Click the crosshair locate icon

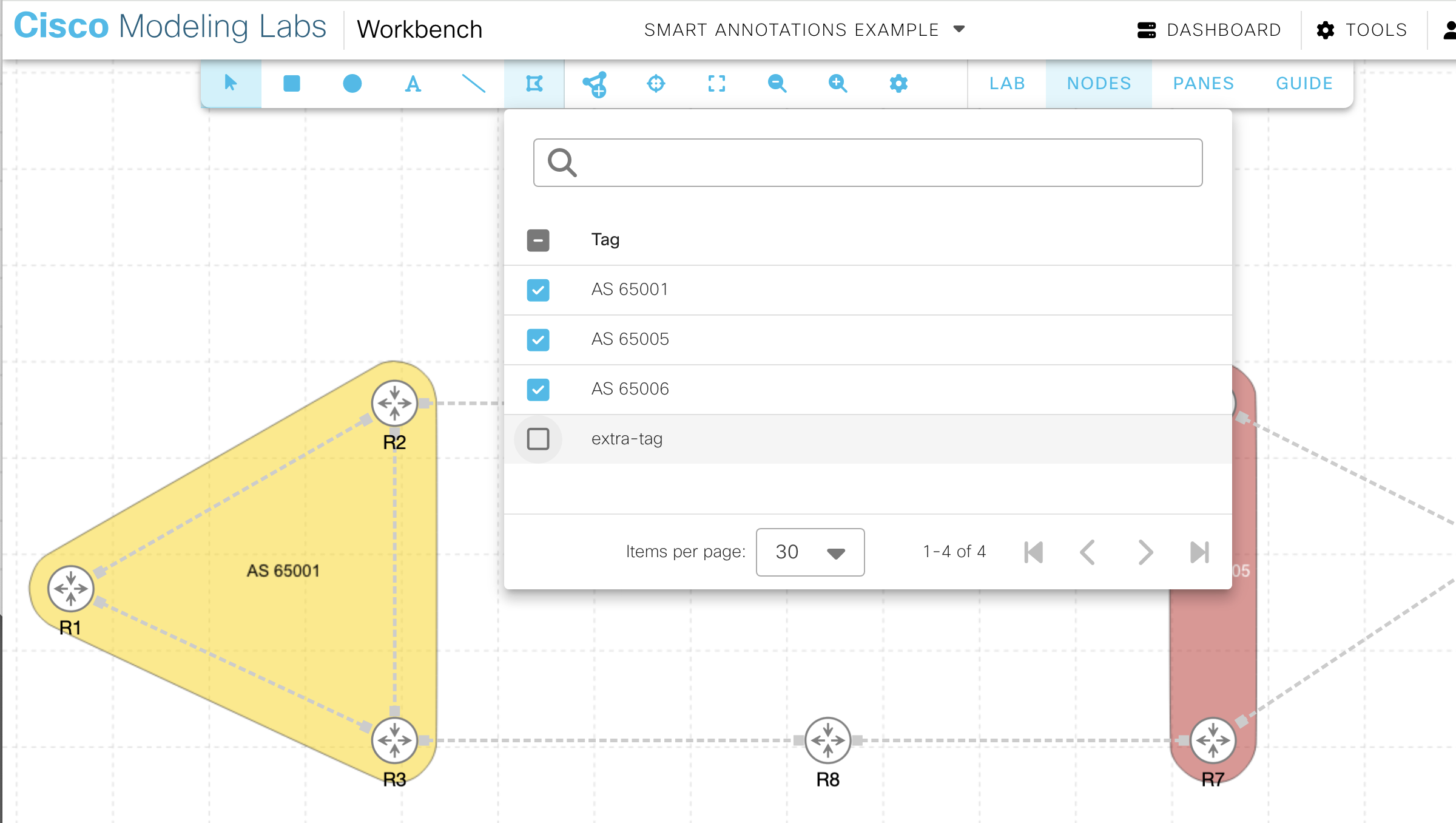click(x=656, y=84)
